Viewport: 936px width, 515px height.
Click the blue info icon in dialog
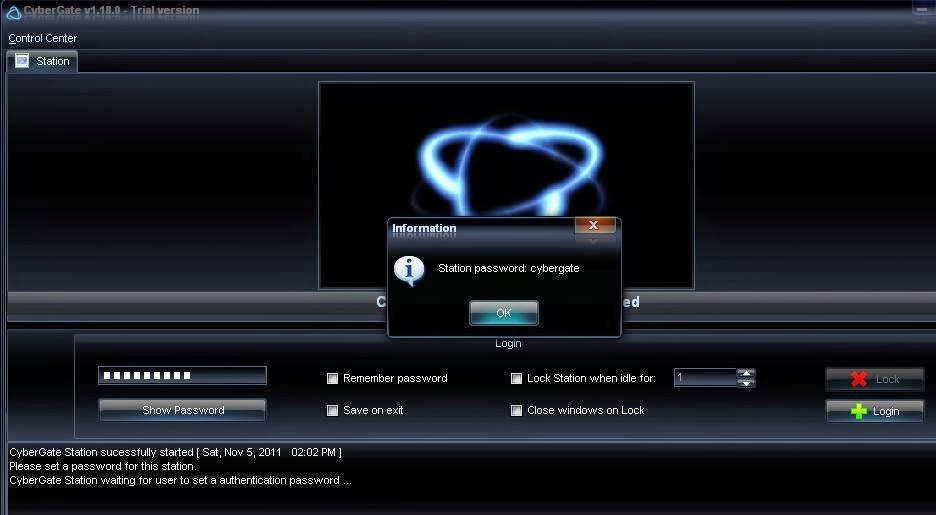[409, 270]
